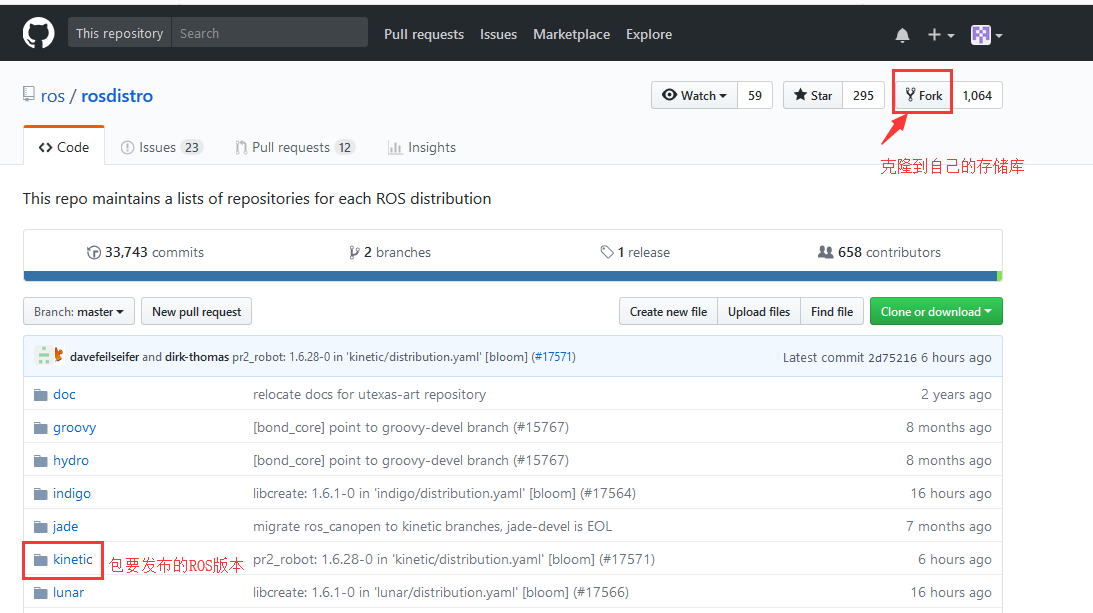Click the groovy folder icon

pos(41,427)
